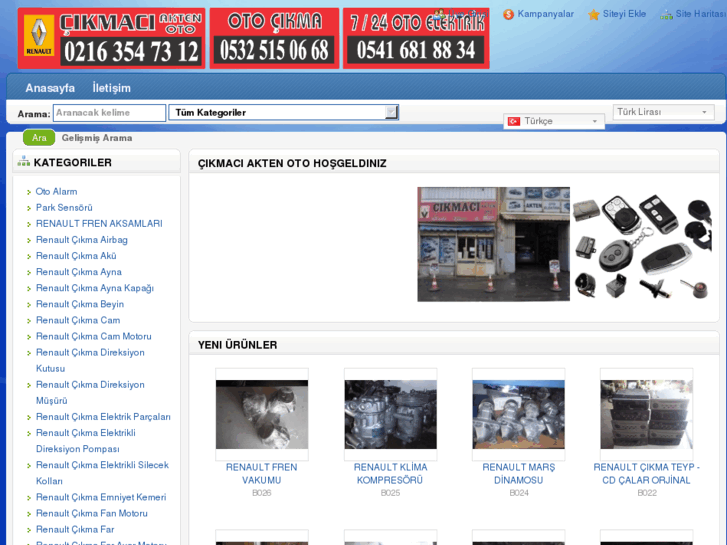Open Renault Çıkma Direksiyon Kutusu category

click(x=90, y=360)
